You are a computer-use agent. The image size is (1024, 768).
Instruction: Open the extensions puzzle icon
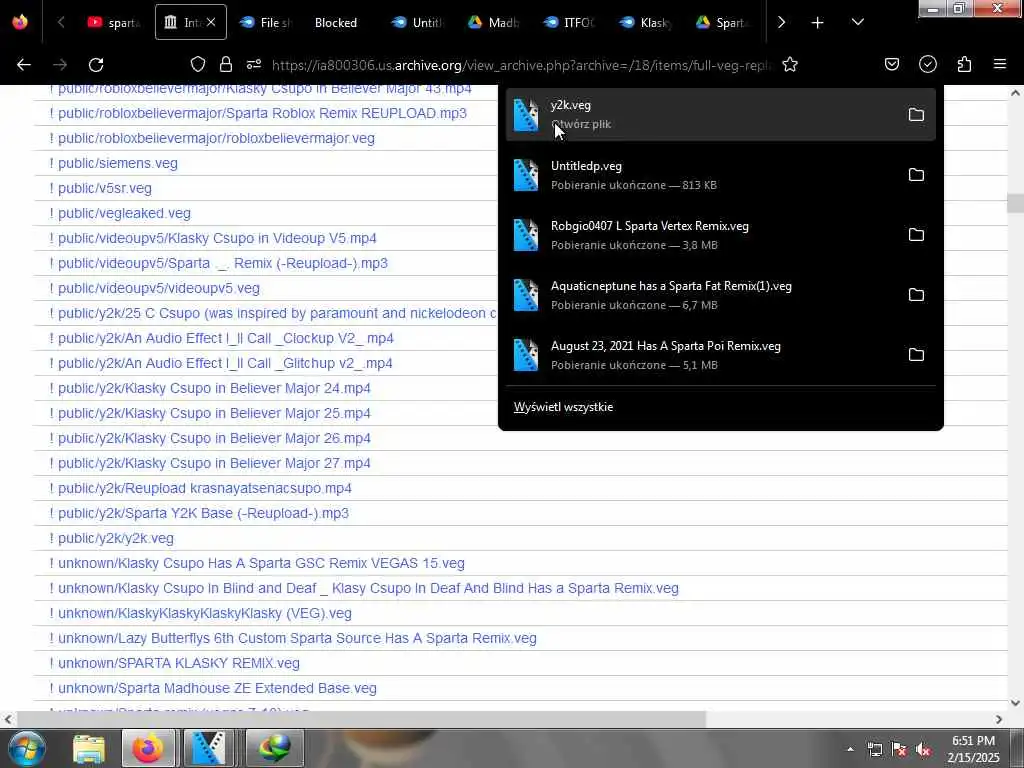point(965,64)
